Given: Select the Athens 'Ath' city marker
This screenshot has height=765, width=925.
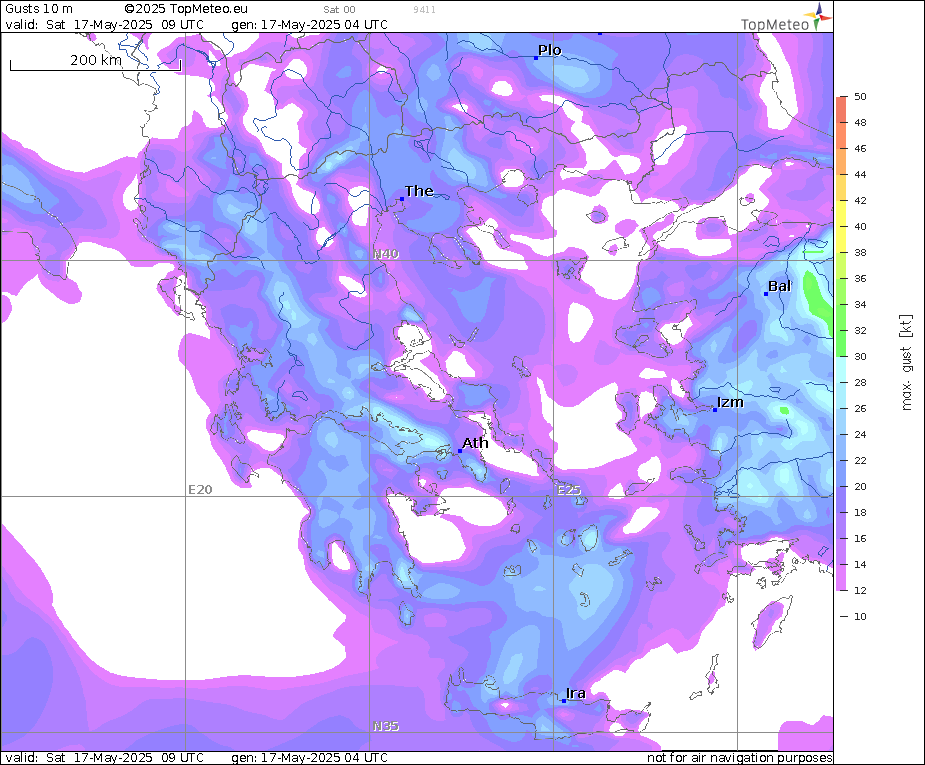Looking at the screenshot, I should pyautogui.click(x=460, y=451).
